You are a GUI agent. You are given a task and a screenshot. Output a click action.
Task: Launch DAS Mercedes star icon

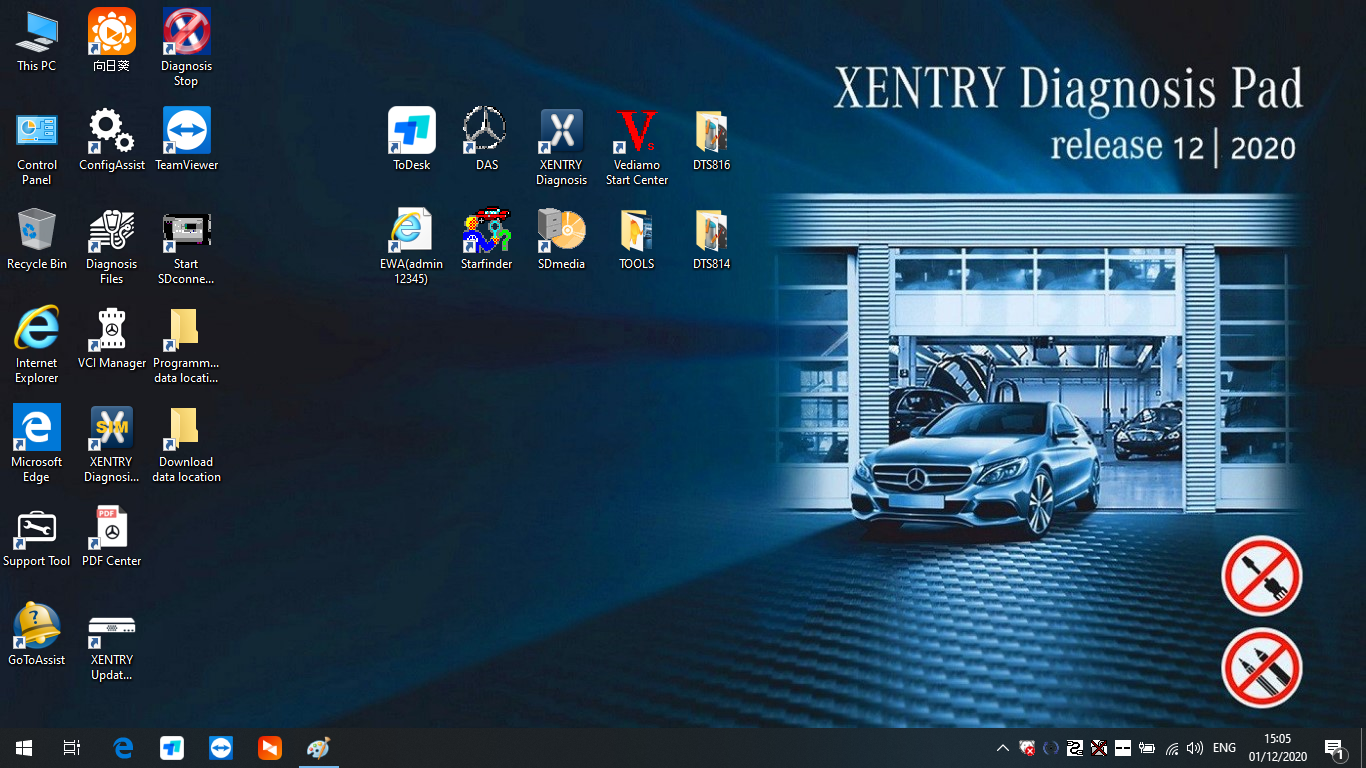pos(487,140)
